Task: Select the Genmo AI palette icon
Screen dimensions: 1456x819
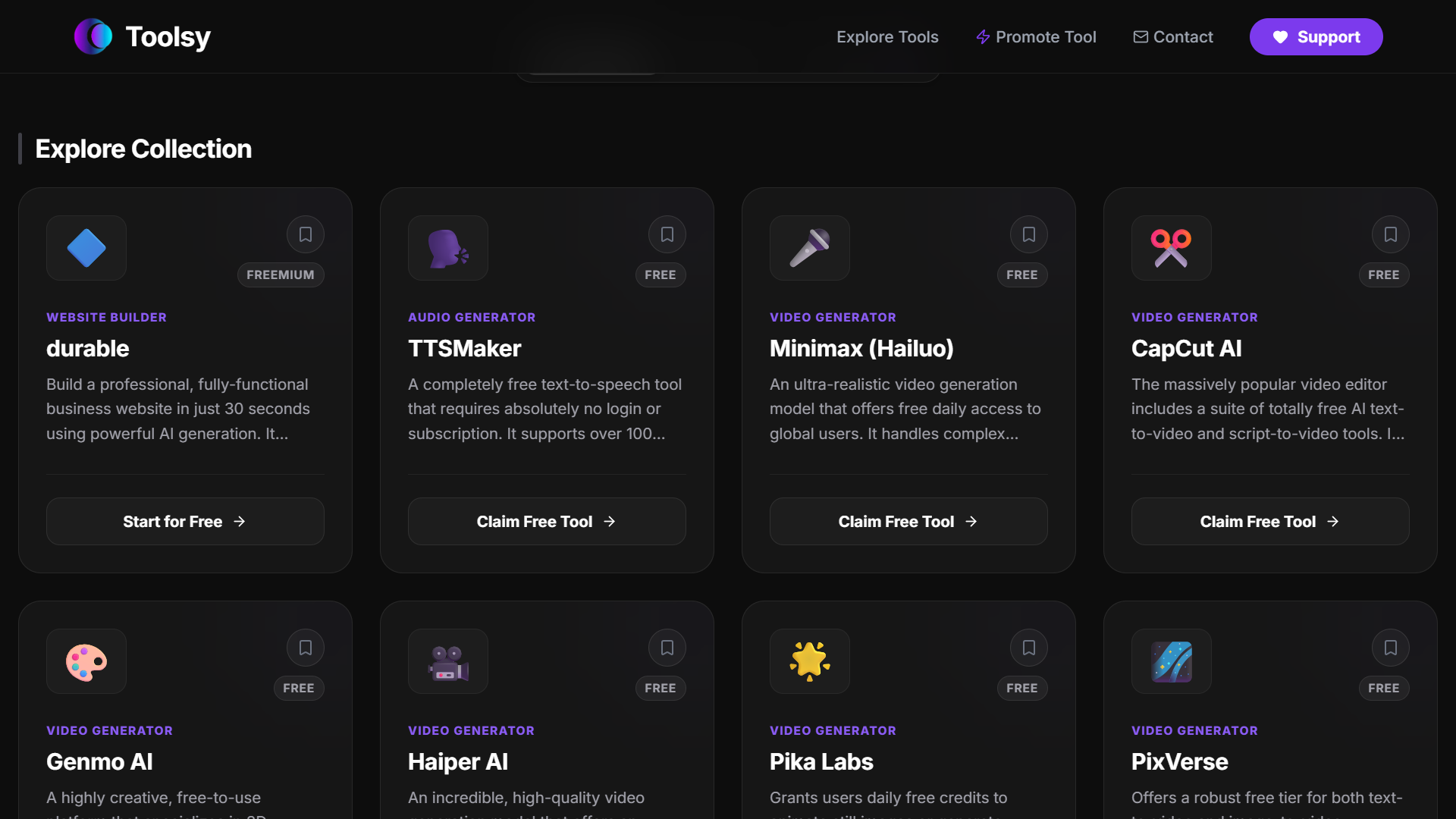Action: 86,661
